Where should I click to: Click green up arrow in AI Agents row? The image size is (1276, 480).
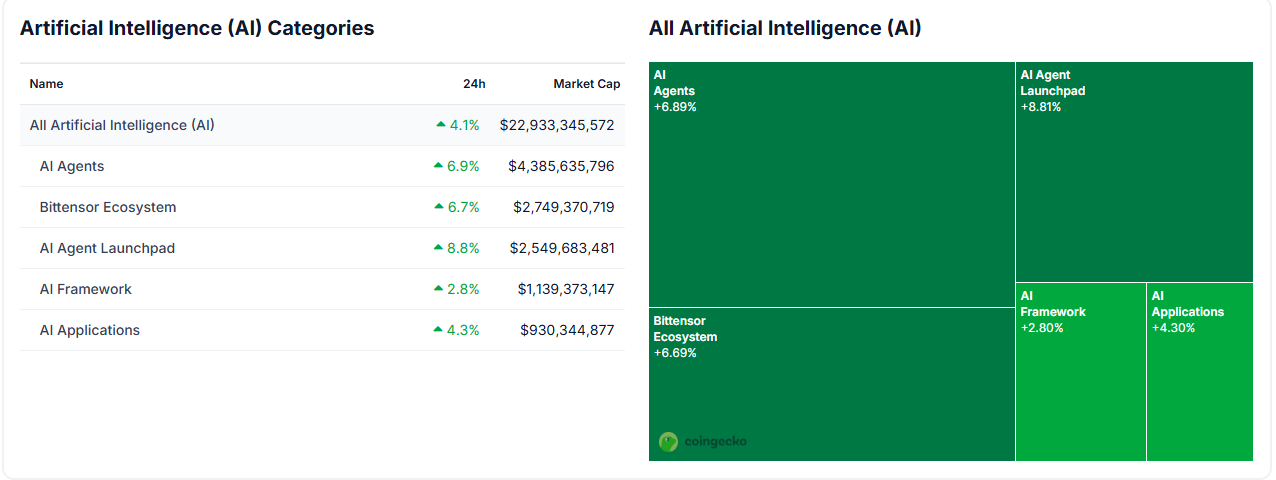coord(438,166)
